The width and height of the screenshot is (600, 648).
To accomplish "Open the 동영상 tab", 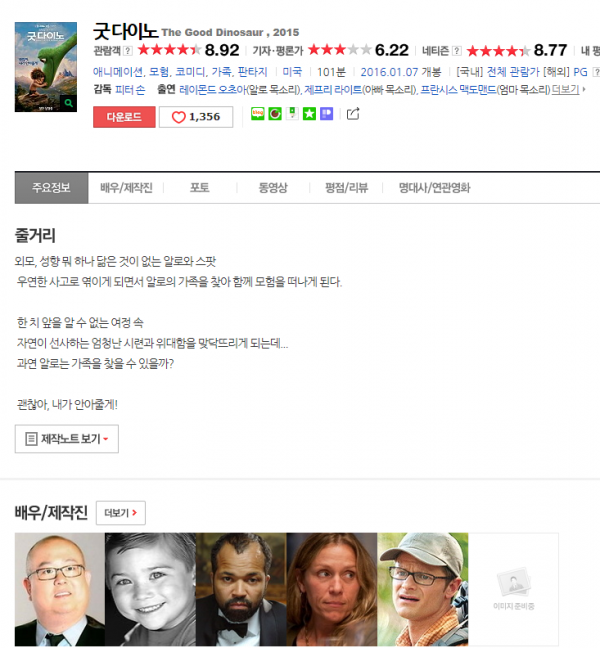I will 273,188.
